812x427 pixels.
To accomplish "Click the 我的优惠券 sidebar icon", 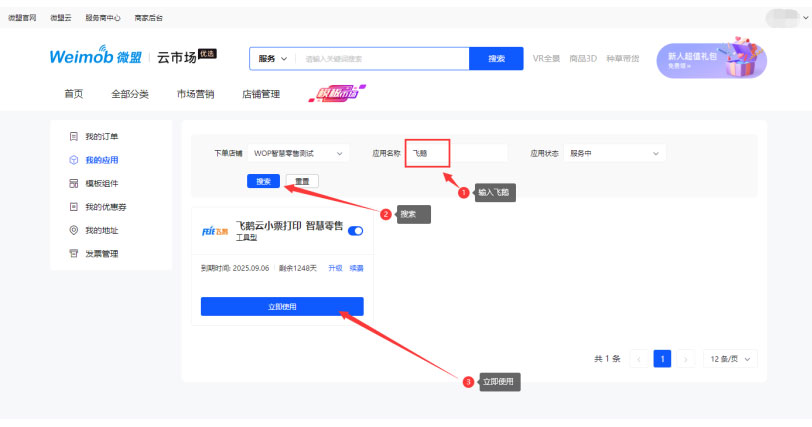I will pyautogui.click(x=73, y=207).
